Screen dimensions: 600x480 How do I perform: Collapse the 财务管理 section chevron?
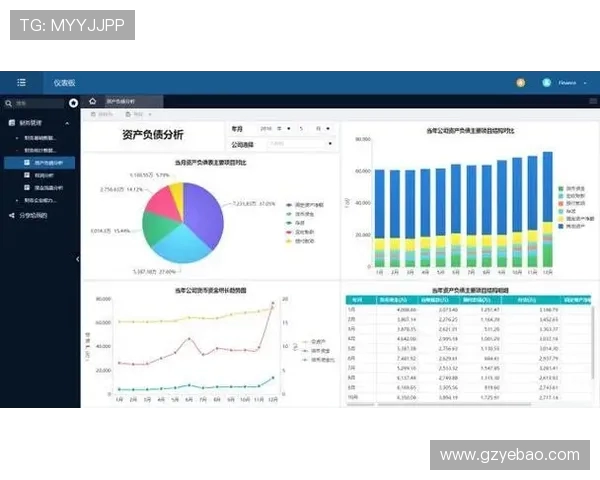67,123
